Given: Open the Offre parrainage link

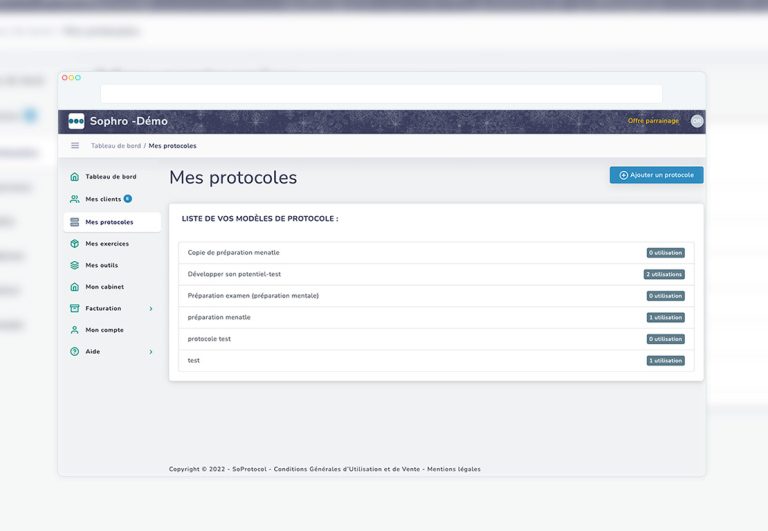Looking at the screenshot, I should [653, 121].
